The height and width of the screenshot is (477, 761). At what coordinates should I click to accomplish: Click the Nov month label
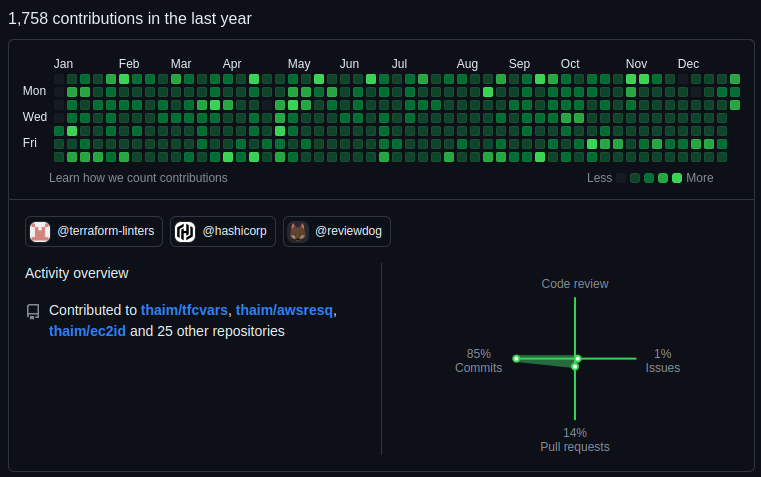(x=636, y=64)
